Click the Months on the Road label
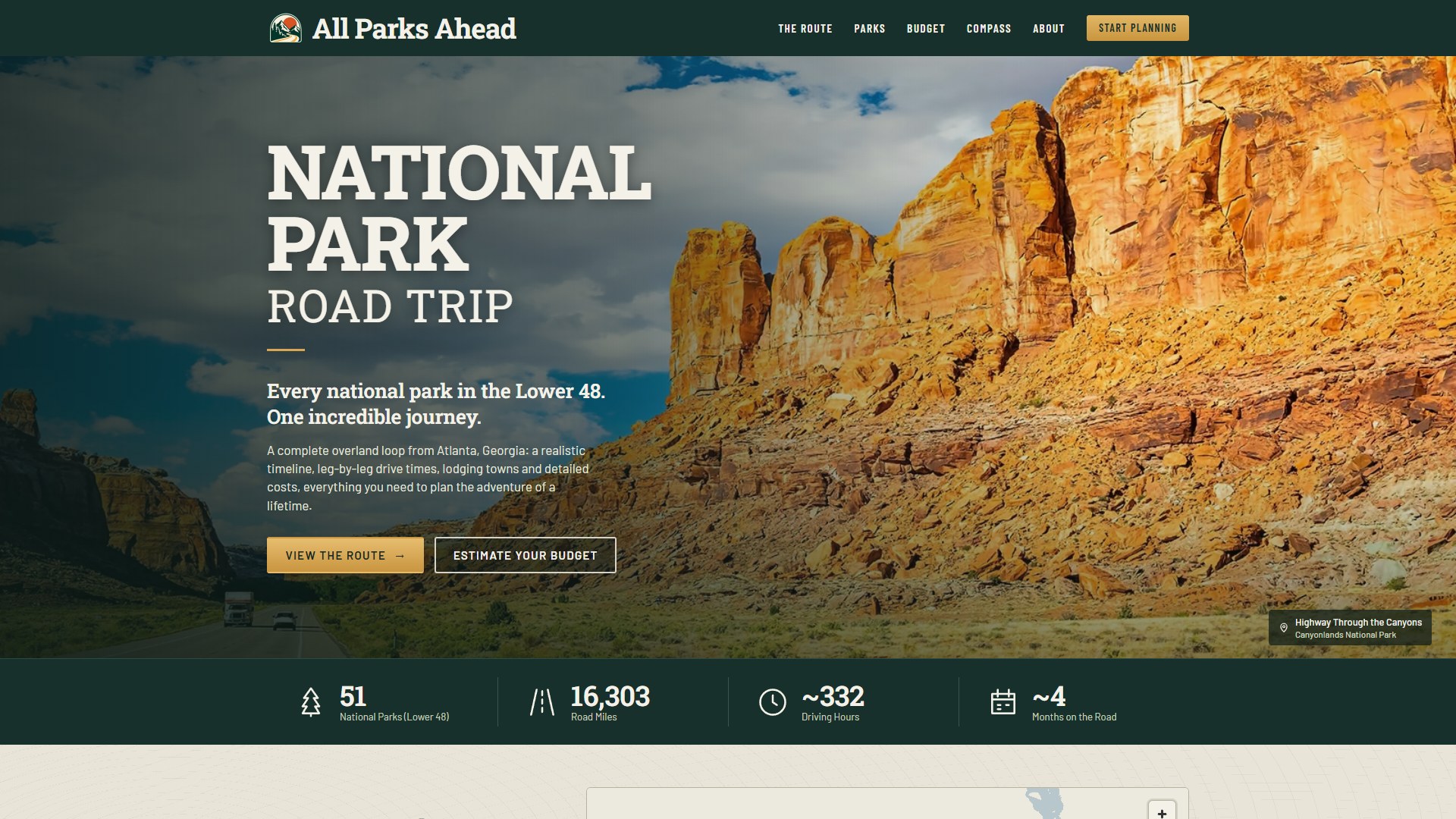 1073,717
